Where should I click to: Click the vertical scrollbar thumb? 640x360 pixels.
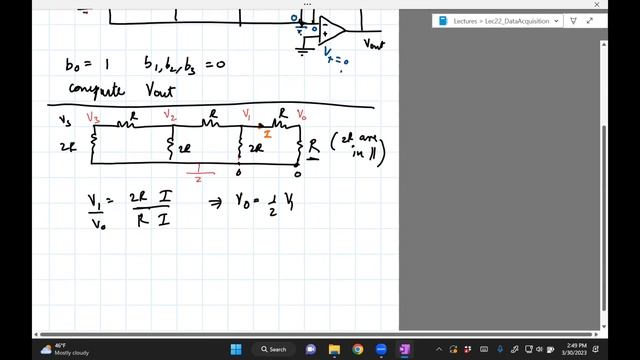click(604, 218)
